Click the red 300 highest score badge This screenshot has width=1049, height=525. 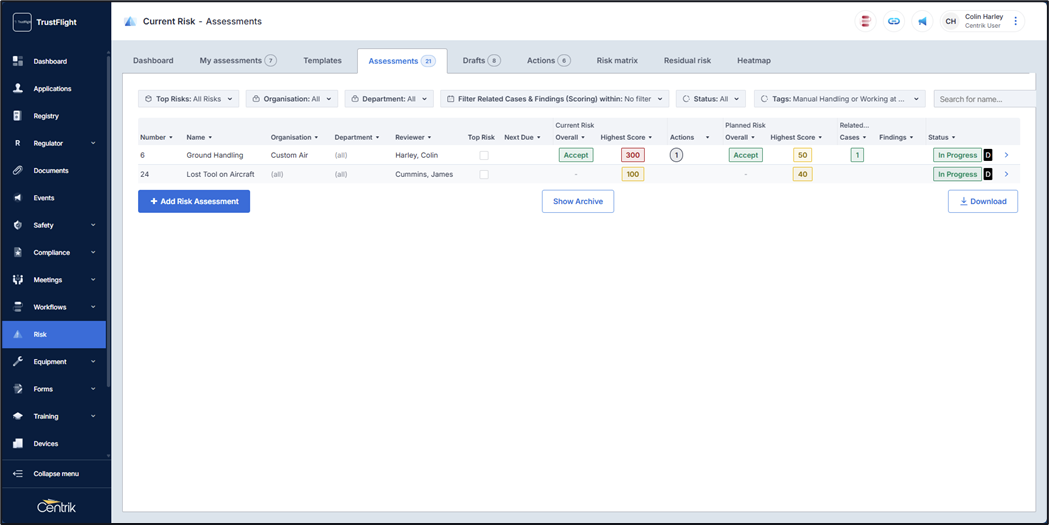point(632,155)
